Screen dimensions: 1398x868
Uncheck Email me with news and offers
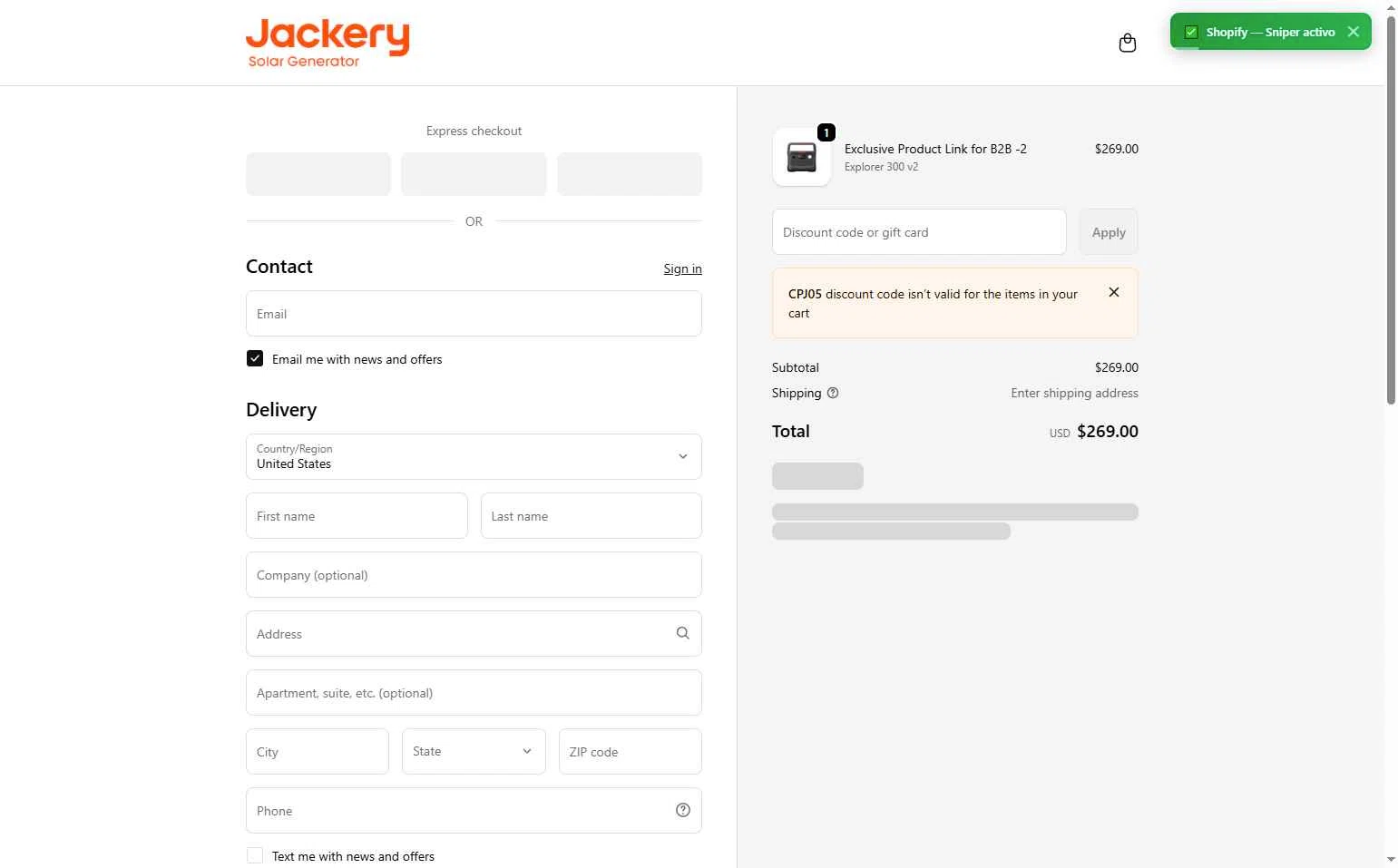point(255,358)
